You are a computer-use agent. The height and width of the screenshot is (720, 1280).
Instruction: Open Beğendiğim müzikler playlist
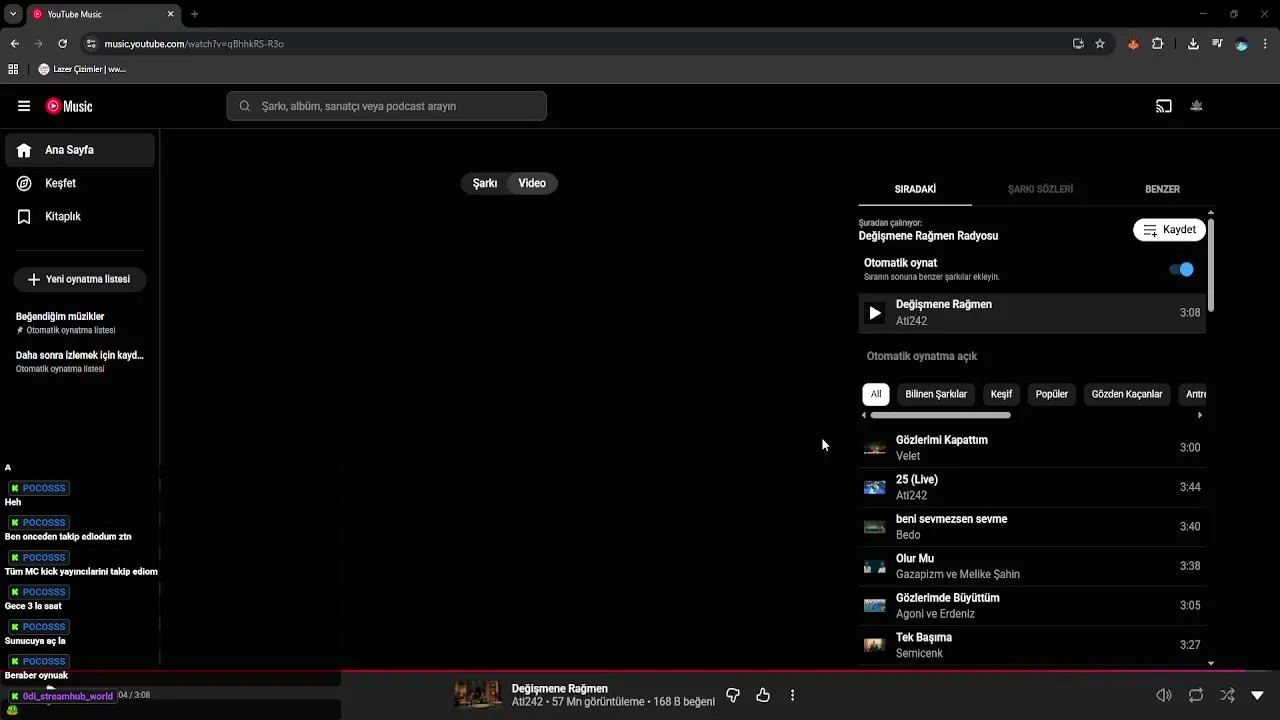(x=80, y=323)
